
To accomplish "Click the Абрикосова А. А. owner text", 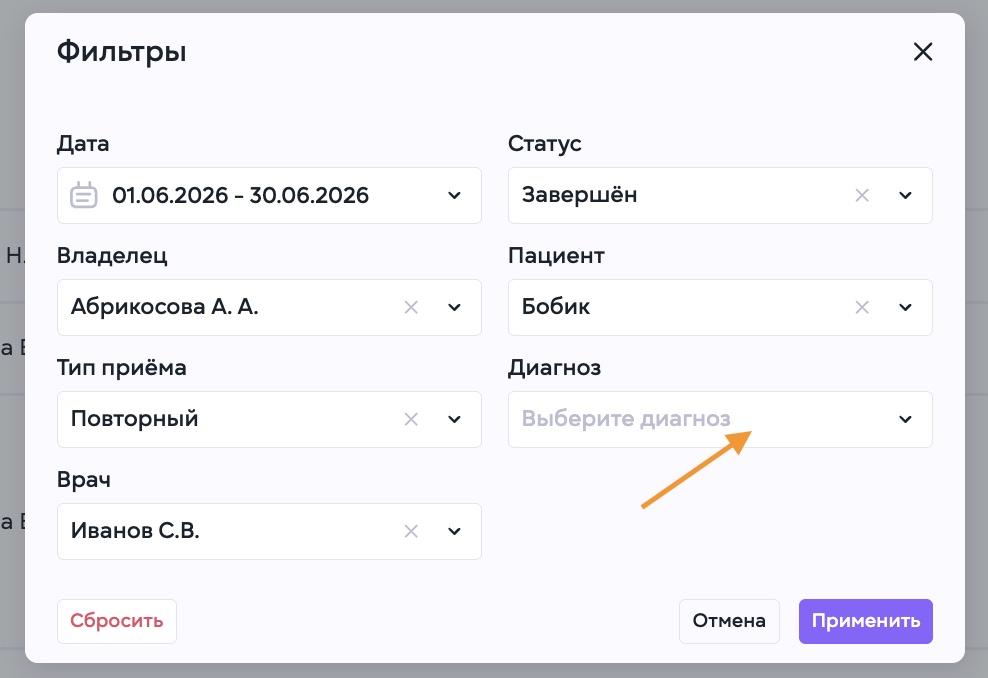I will [x=164, y=307].
